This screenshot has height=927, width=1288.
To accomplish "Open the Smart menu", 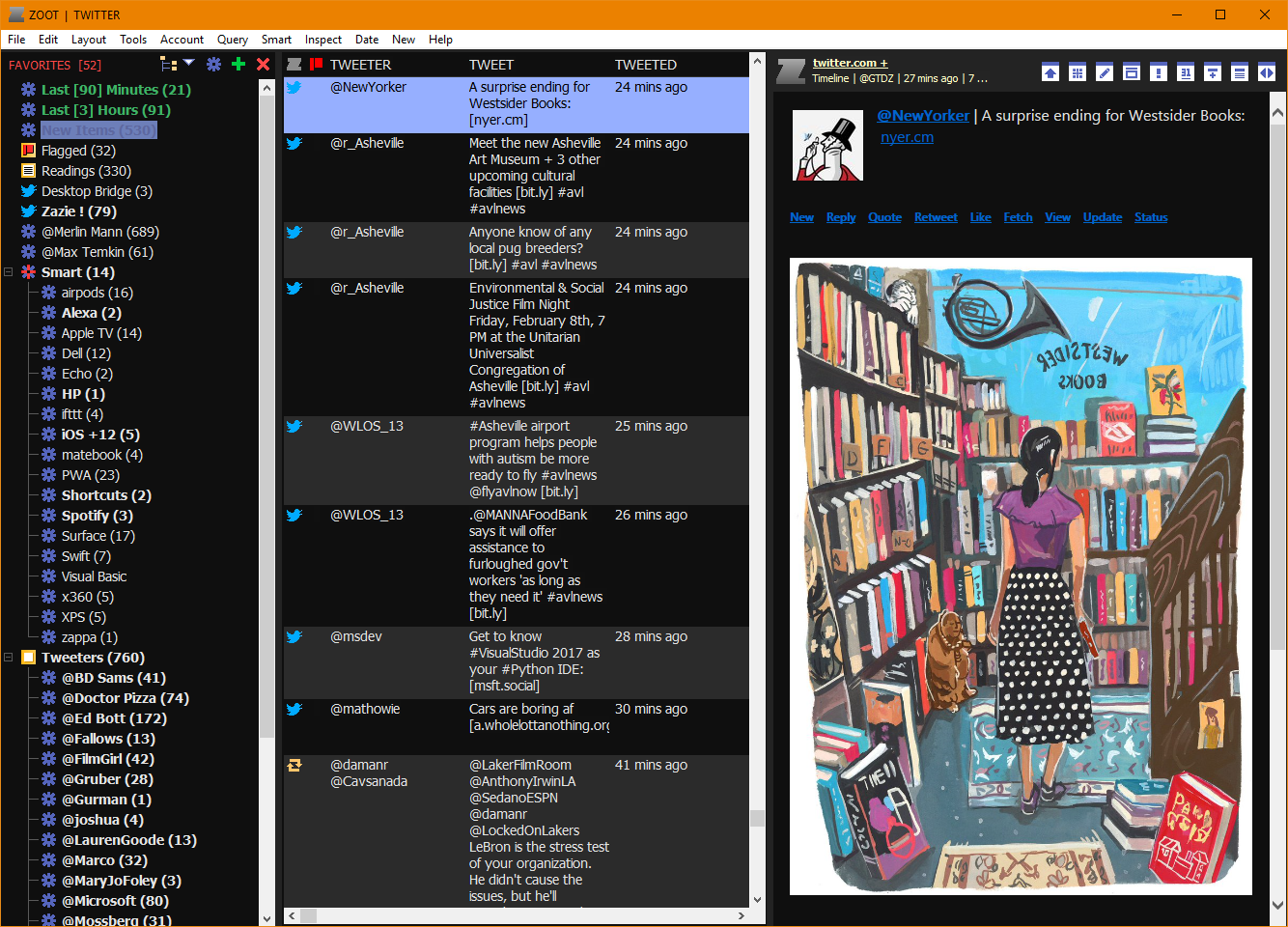I will point(276,40).
